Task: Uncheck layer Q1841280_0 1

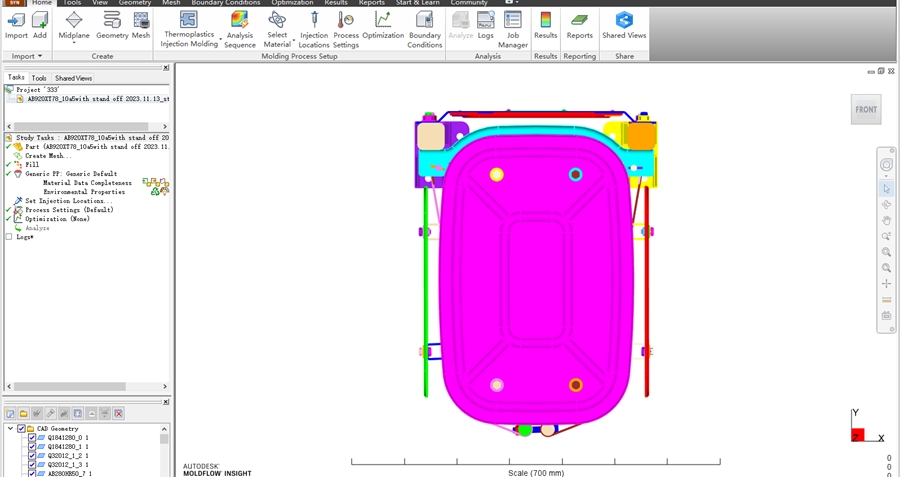Action: click(x=32, y=438)
